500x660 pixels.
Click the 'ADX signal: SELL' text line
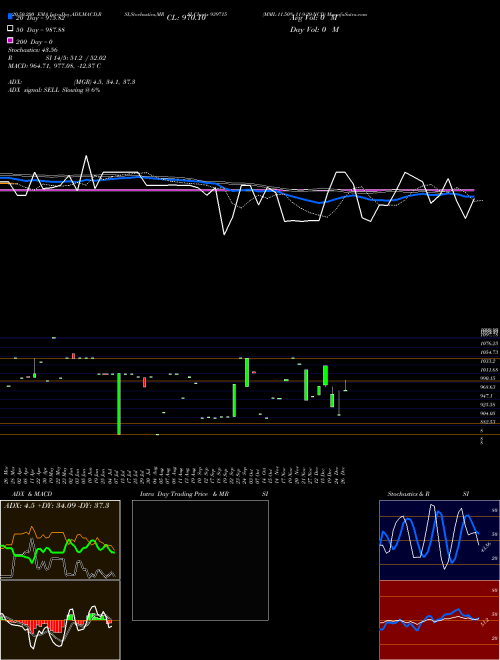(54, 90)
